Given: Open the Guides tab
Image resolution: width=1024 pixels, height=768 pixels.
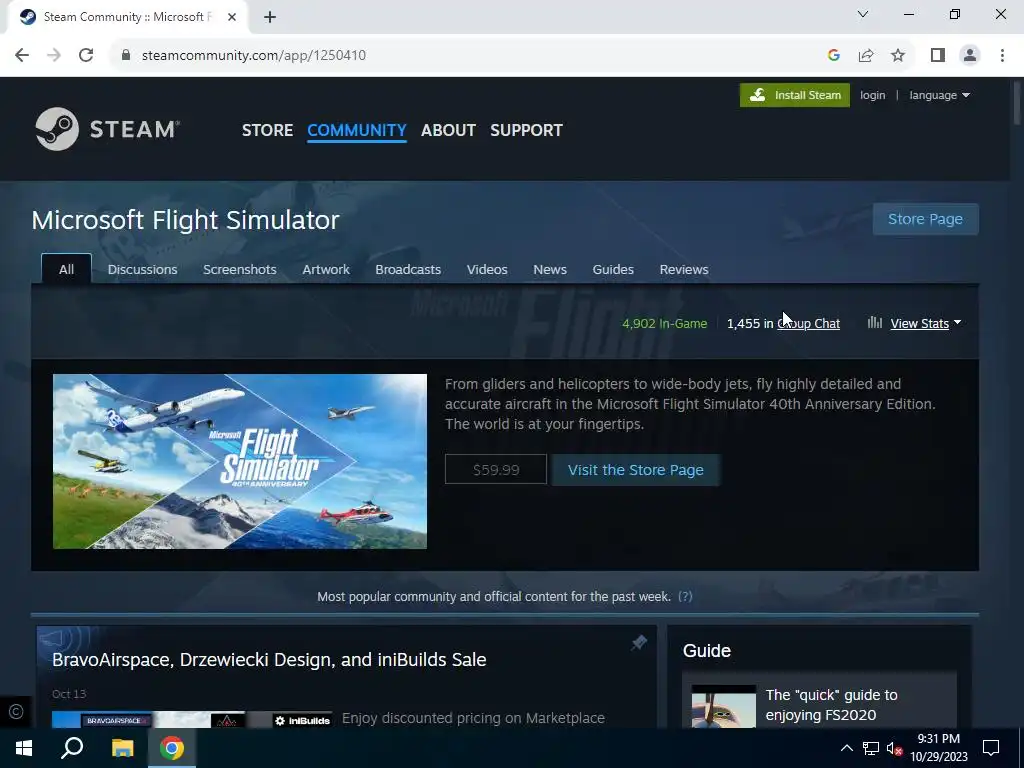Looking at the screenshot, I should 613,269.
